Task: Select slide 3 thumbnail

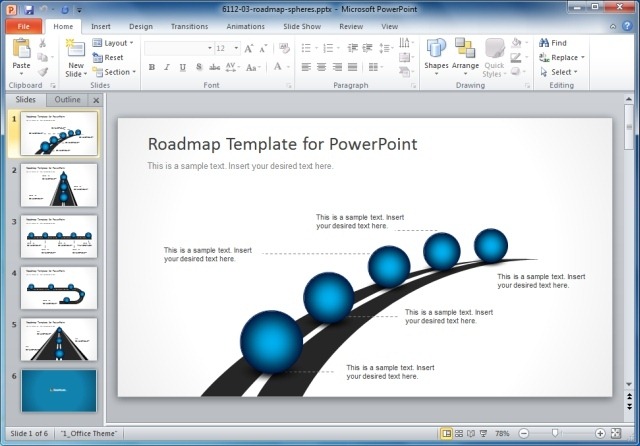Action: 59,237
